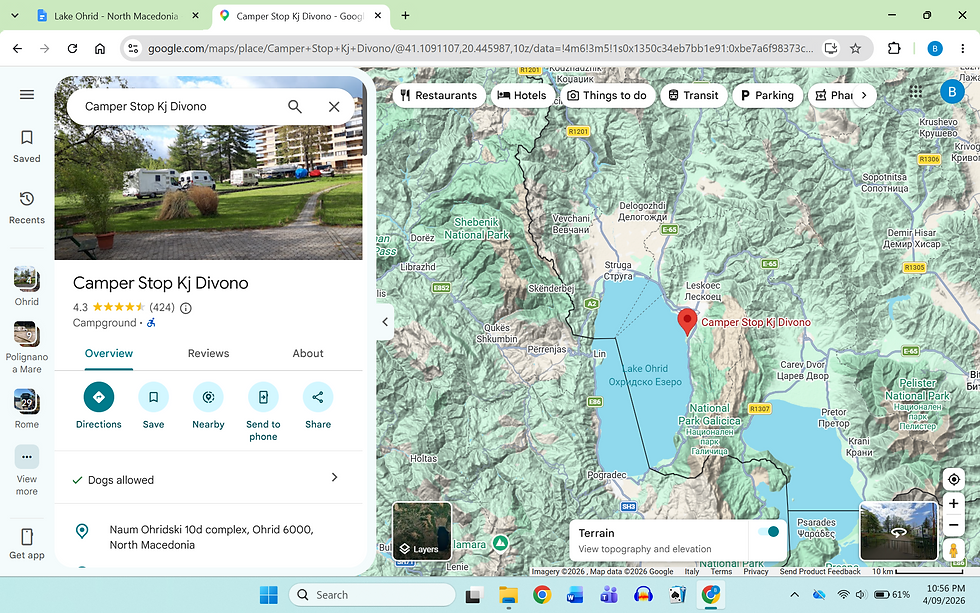Open a new browser tab

(406, 16)
